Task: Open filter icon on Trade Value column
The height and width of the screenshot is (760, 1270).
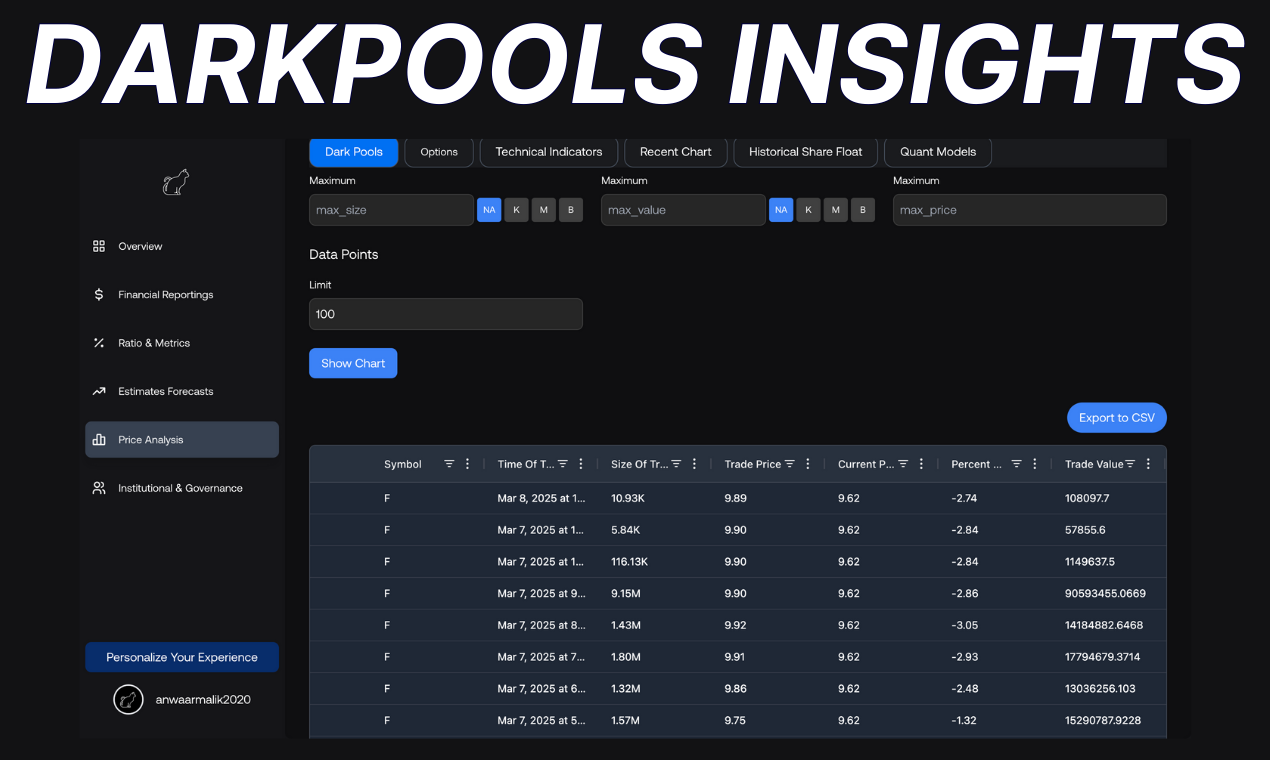Action: click(1130, 464)
